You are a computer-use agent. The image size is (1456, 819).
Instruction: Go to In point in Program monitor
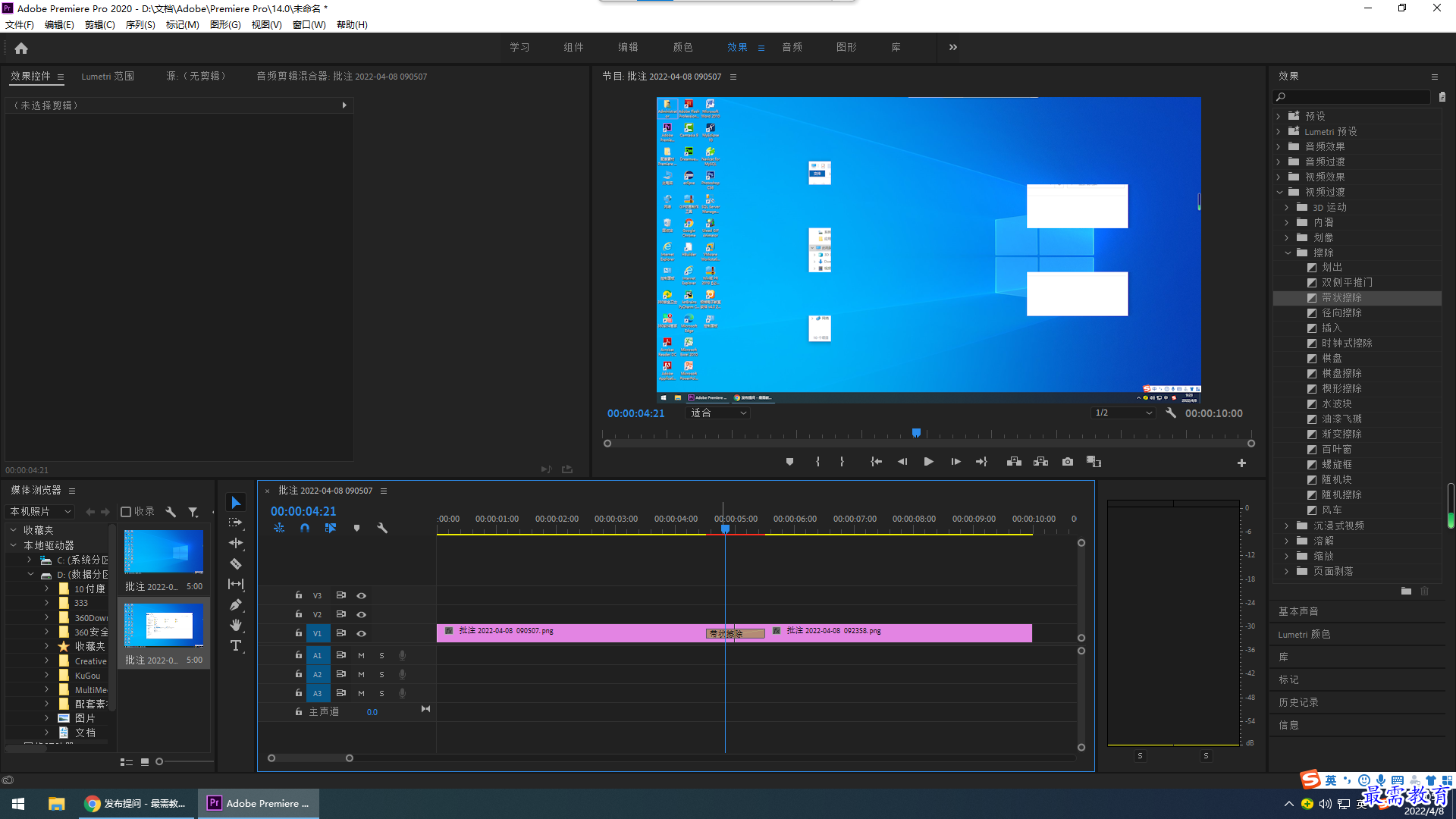(876, 462)
